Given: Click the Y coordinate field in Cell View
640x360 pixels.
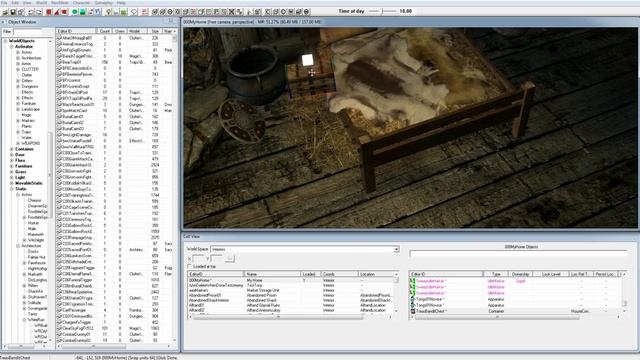Looking at the screenshot, I should pos(216,259).
